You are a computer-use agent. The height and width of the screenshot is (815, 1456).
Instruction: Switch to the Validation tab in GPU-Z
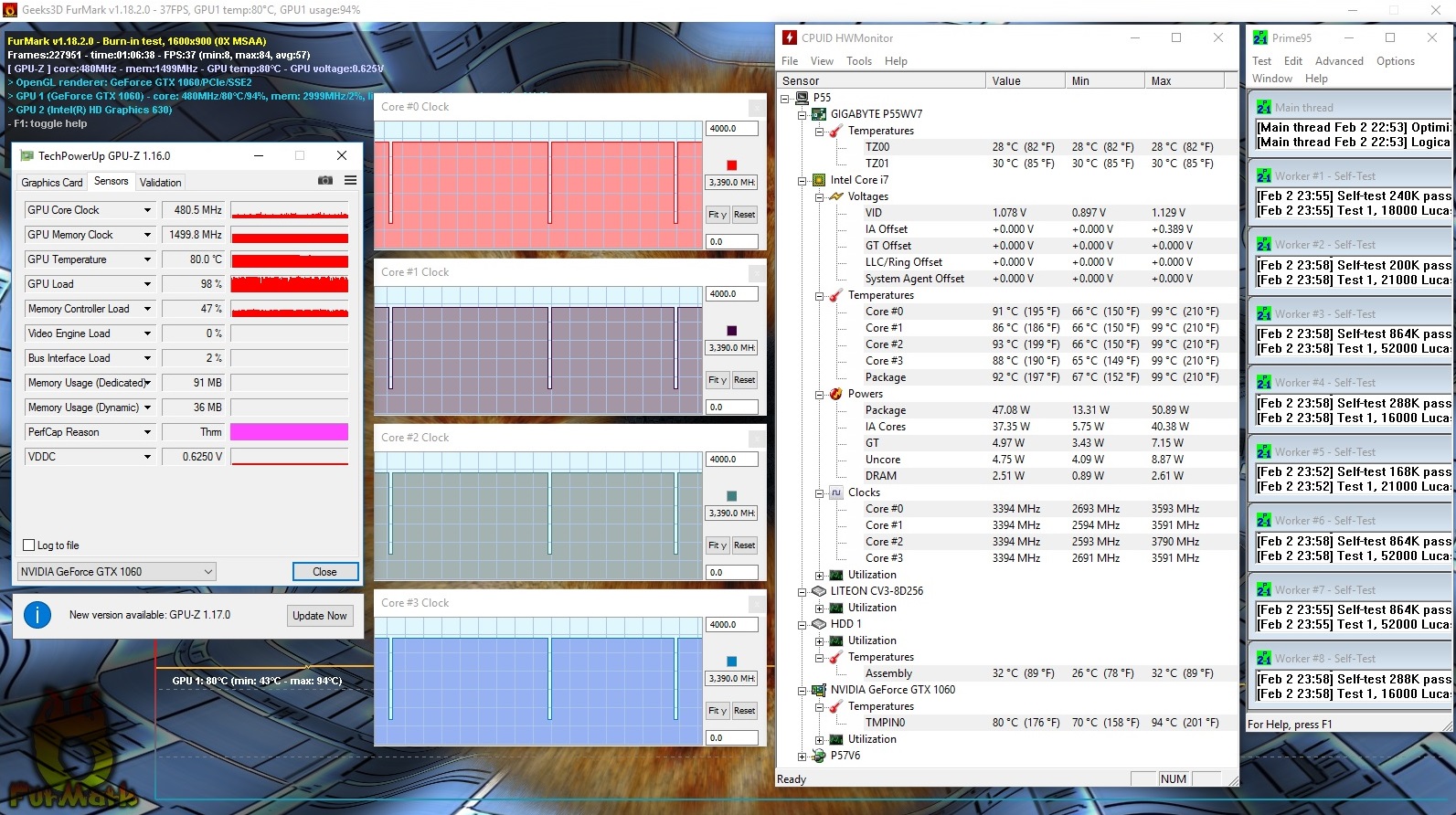pos(161,183)
